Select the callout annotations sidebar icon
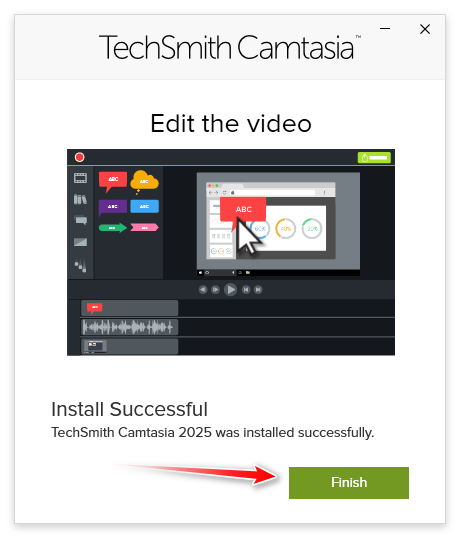The width and height of the screenshot is (460, 538). click(x=81, y=220)
